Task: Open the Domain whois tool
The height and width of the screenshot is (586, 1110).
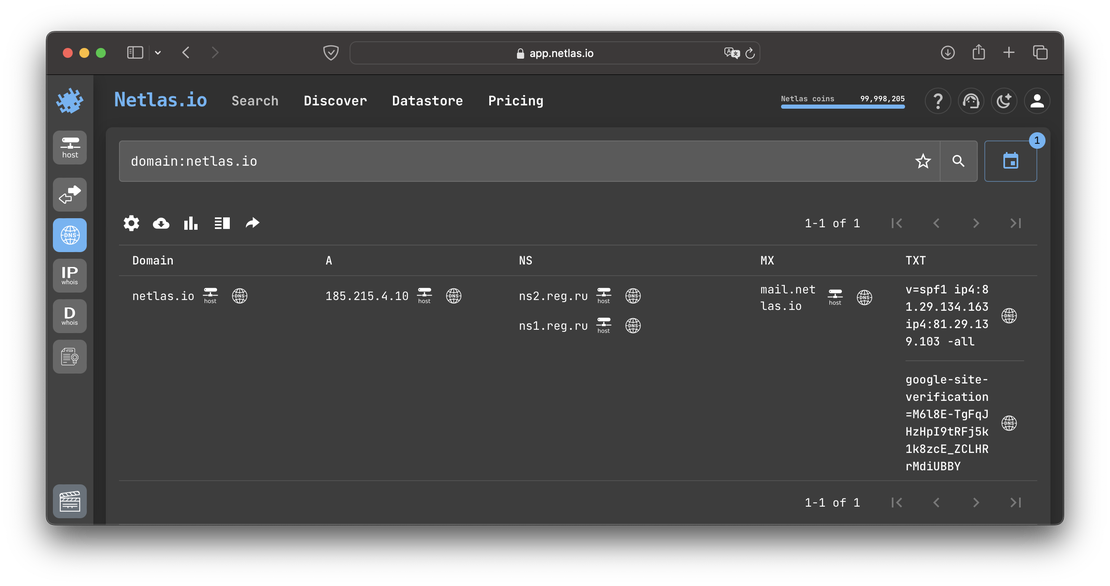Action: pyautogui.click(x=69, y=315)
